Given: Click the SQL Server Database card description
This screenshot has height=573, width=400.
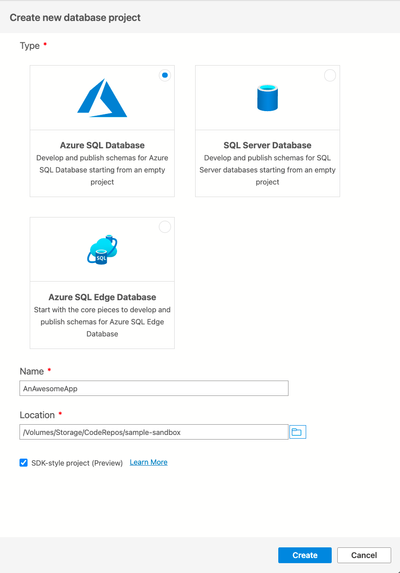Looking at the screenshot, I should click(x=267, y=170).
